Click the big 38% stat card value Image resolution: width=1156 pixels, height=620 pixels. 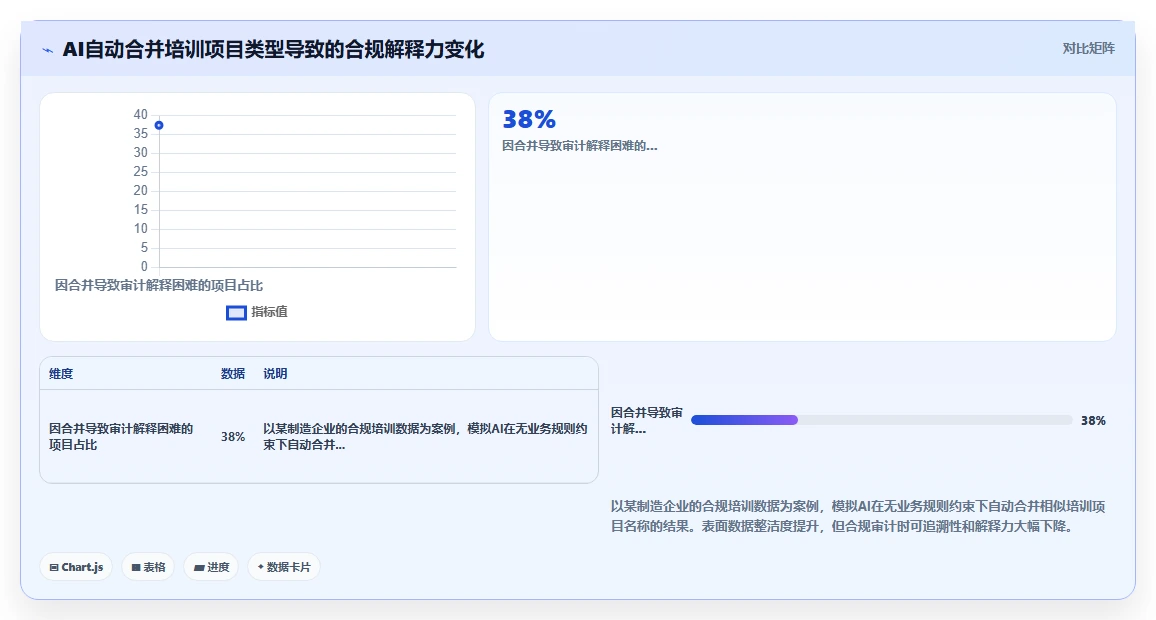[529, 119]
